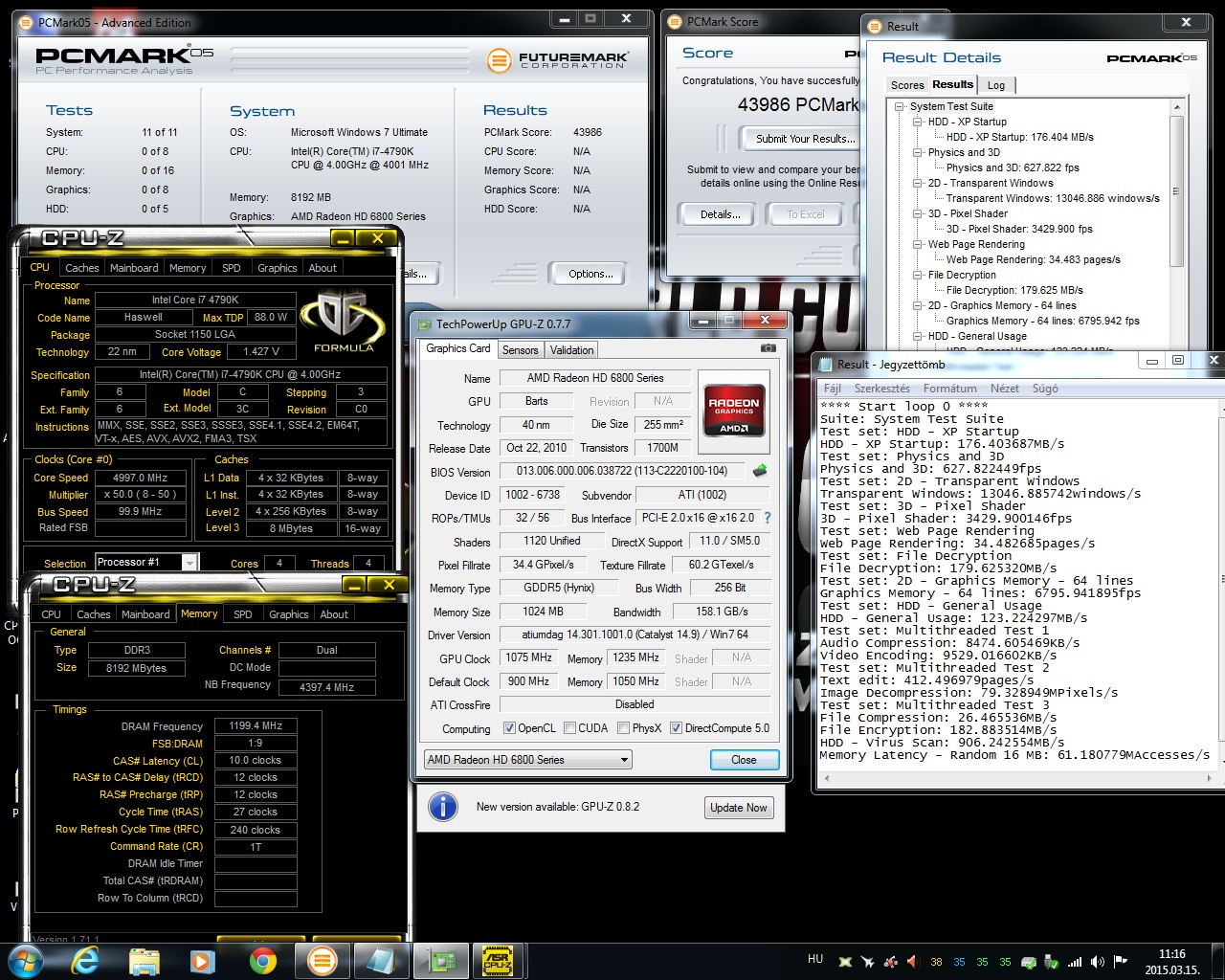Open the Scores tab in Result Details
Screen dimensions: 1225x980
[x=907, y=85]
